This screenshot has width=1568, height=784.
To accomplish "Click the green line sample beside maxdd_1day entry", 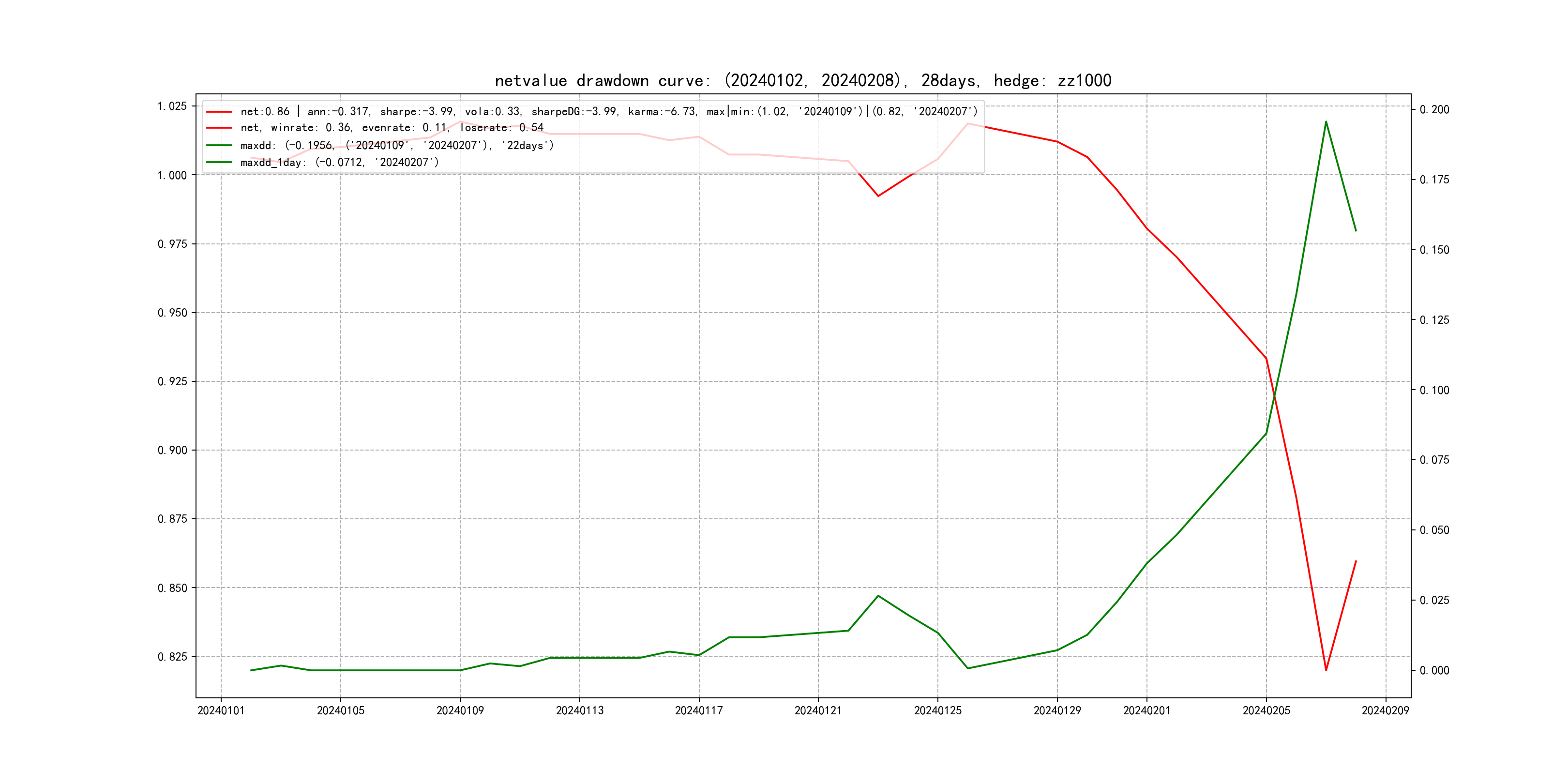I will (219, 163).
